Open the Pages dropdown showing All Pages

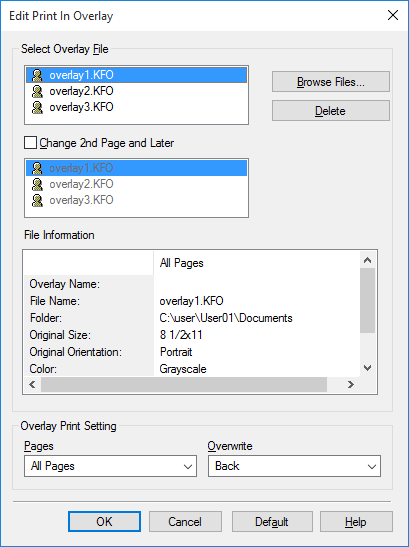(x=110, y=466)
